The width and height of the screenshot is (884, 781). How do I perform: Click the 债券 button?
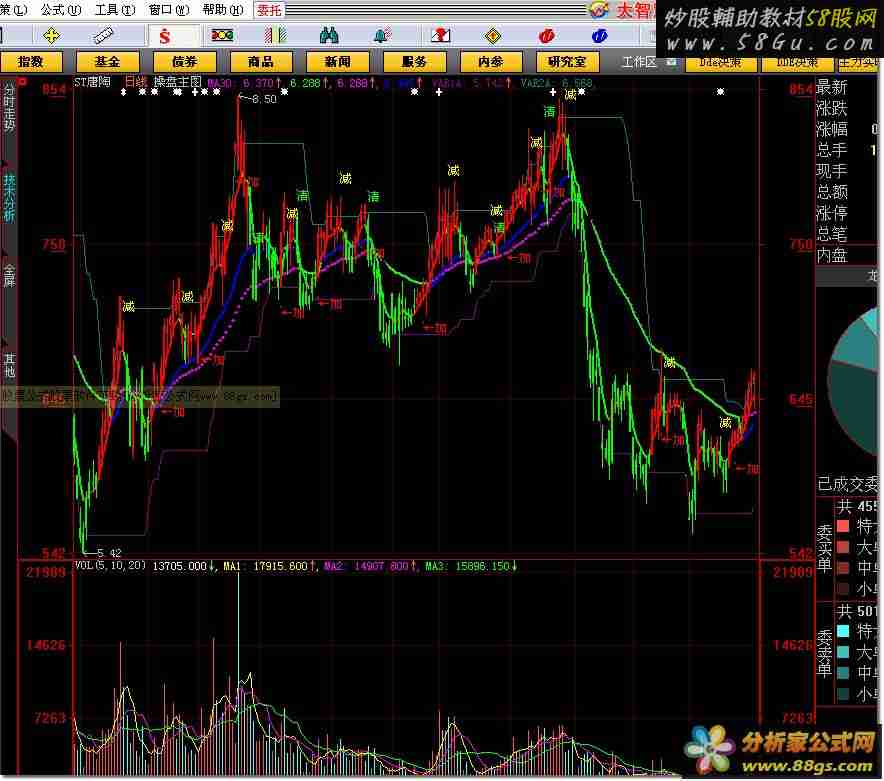184,61
